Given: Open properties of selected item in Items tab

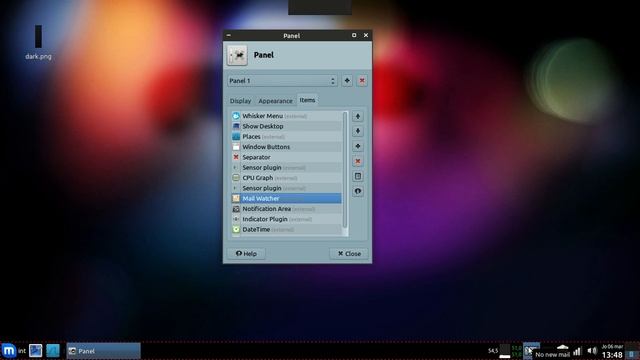Looking at the screenshot, I should tap(358, 176).
